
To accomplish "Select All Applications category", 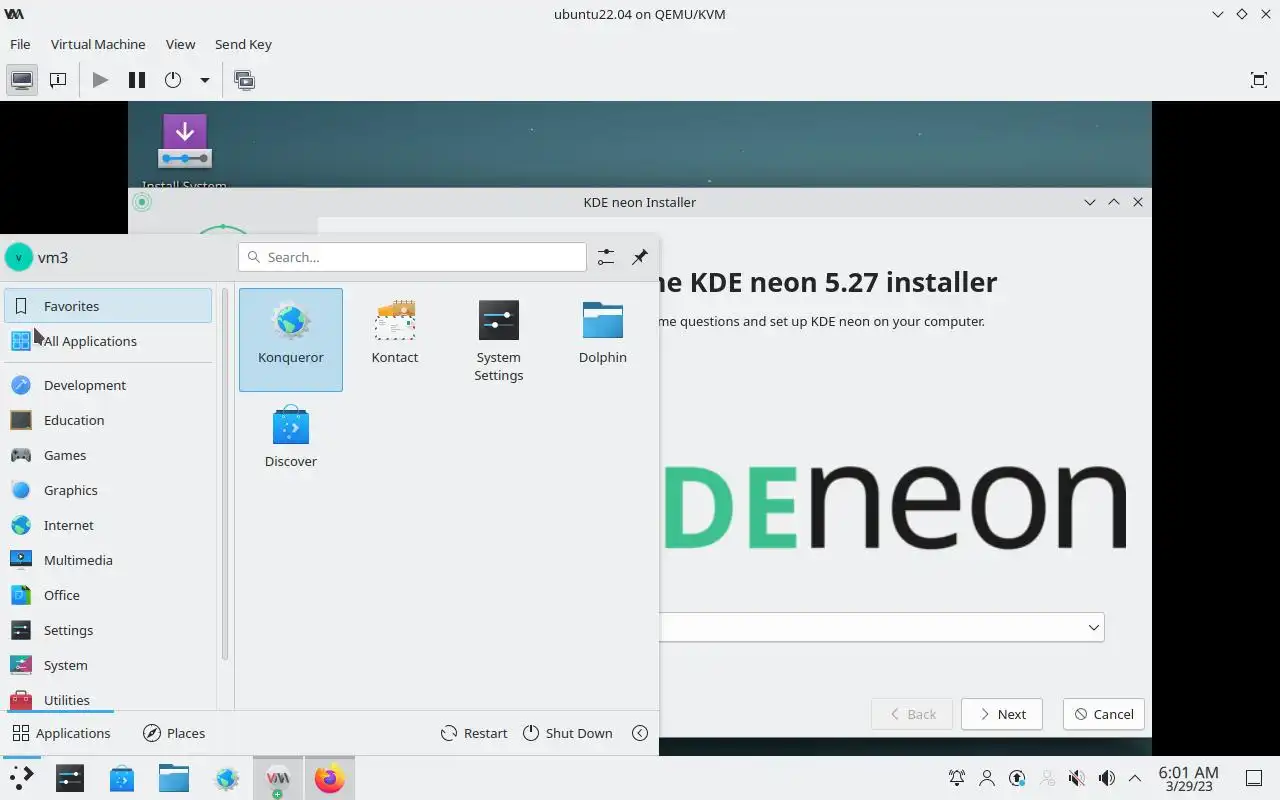I will [108, 341].
